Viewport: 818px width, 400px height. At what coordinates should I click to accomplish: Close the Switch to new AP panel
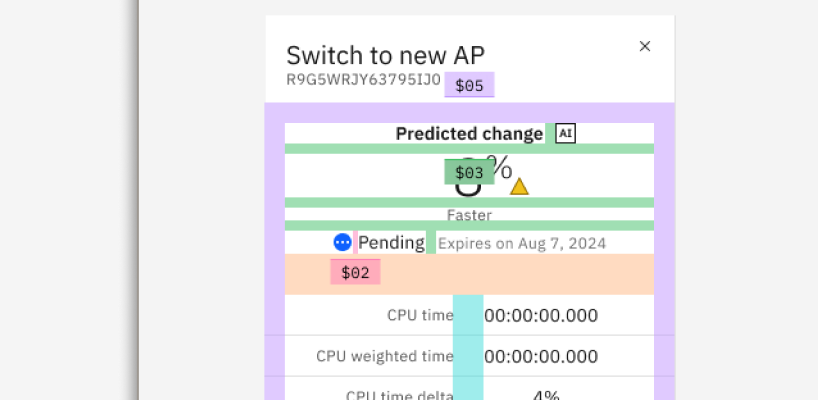[645, 46]
